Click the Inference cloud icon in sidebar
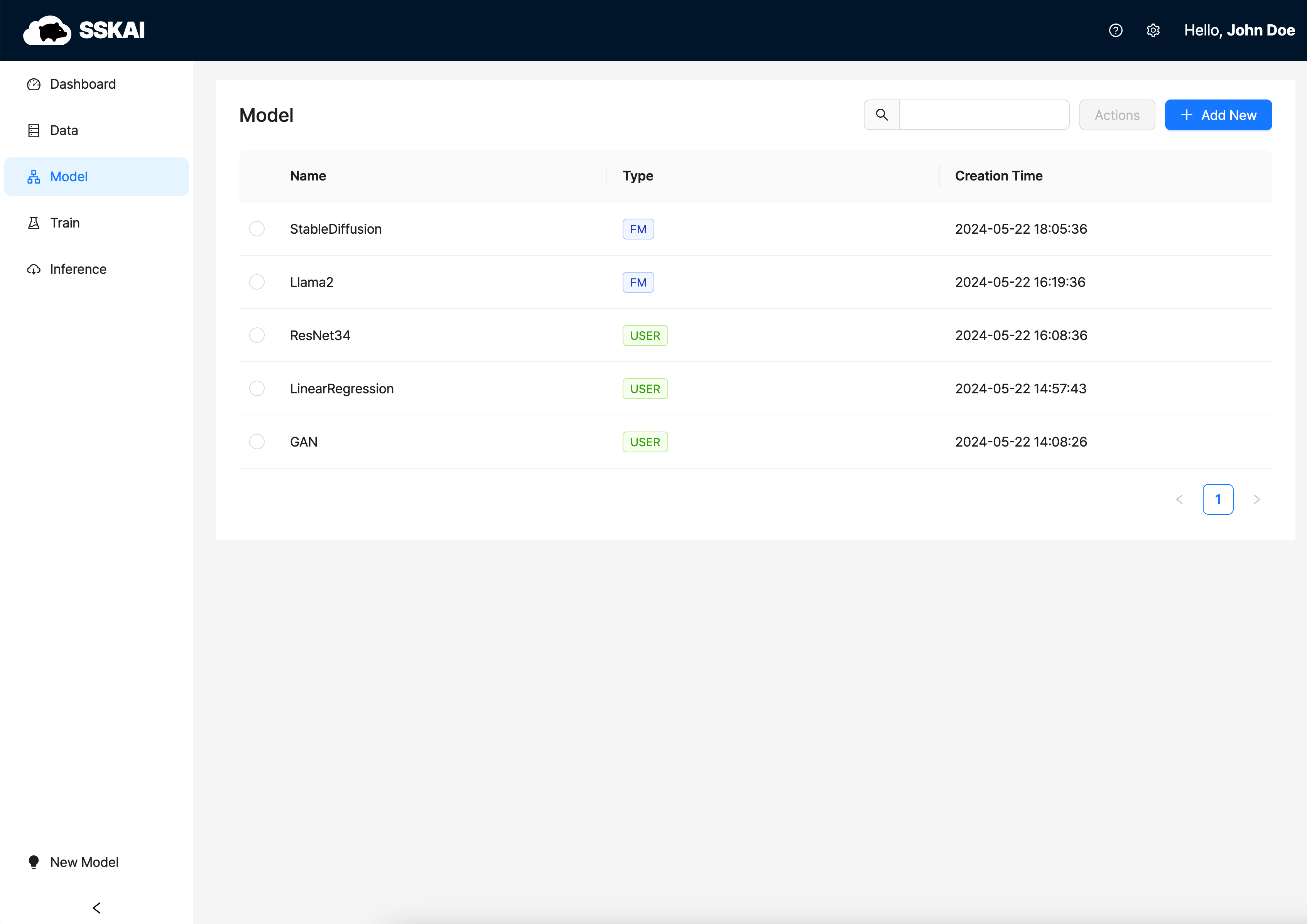1307x924 pixels. click(x=34, y=269)
